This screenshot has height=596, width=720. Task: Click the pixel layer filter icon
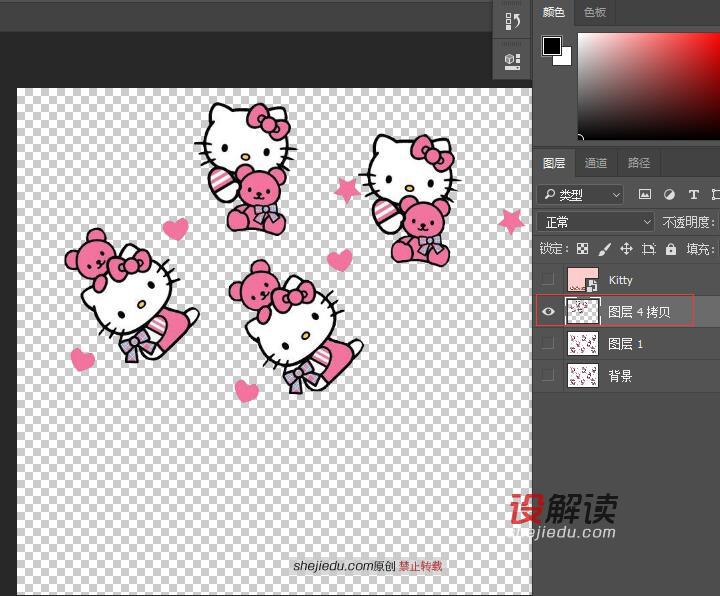pos(645,195)
